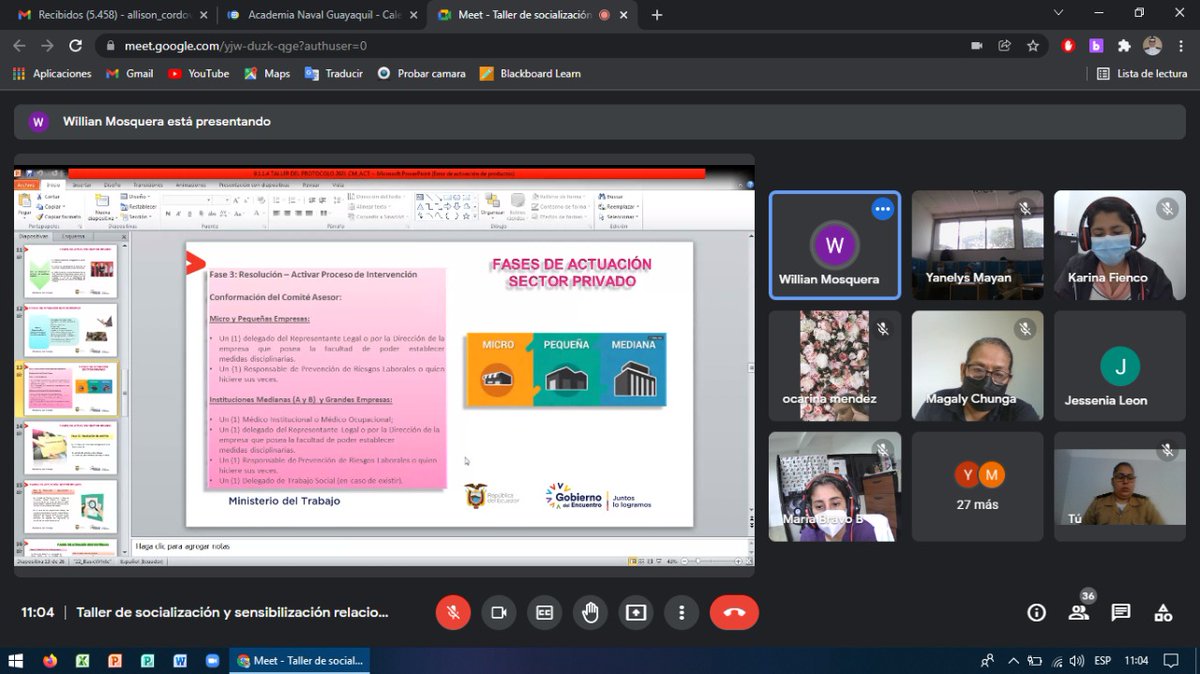Open the Blackboard Learn bookmark
Image resolution: width=1200 pixels, height=674 pixels.
(x=530, y=73)
